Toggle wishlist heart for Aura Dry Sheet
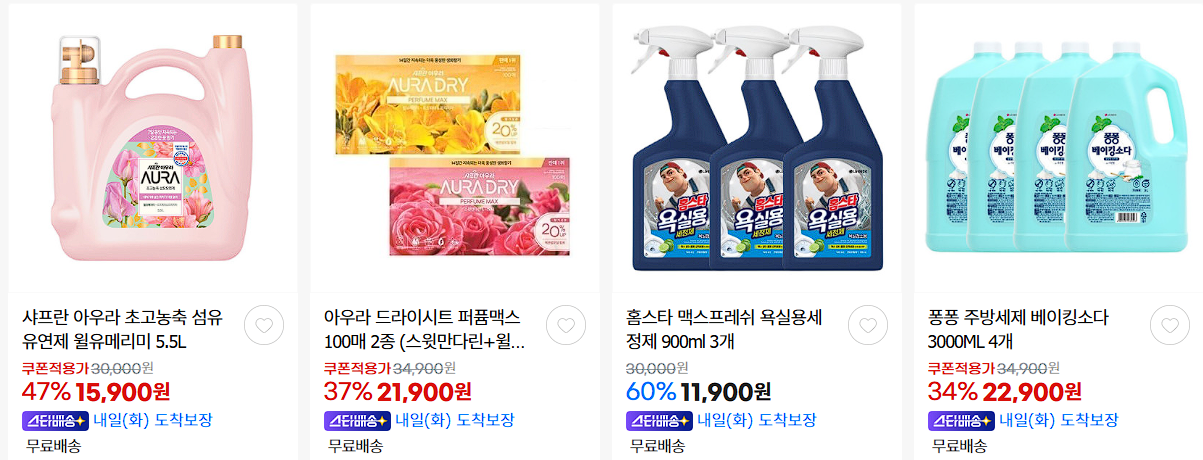1203x460 pixels. [x=566, y=325]
